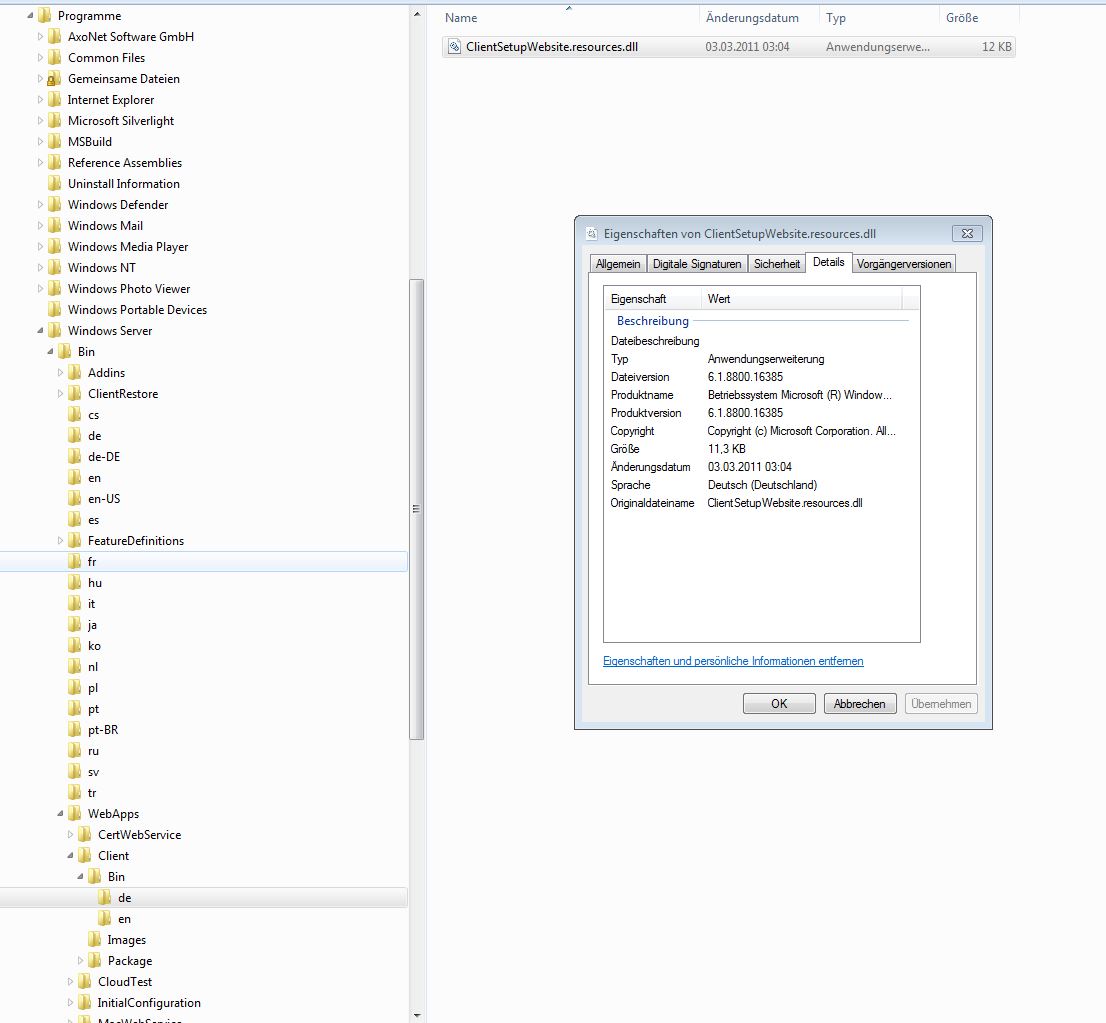Expand the Addins folder node
This screenshot has width=1106, height=1023.
coord(60,373)
